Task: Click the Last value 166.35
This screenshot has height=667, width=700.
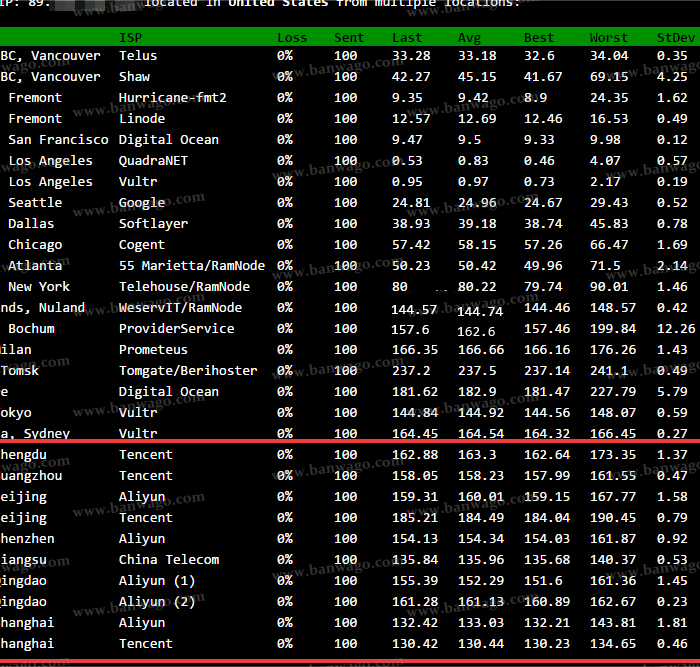Action: pyautogui.click(x=415, y=350)
